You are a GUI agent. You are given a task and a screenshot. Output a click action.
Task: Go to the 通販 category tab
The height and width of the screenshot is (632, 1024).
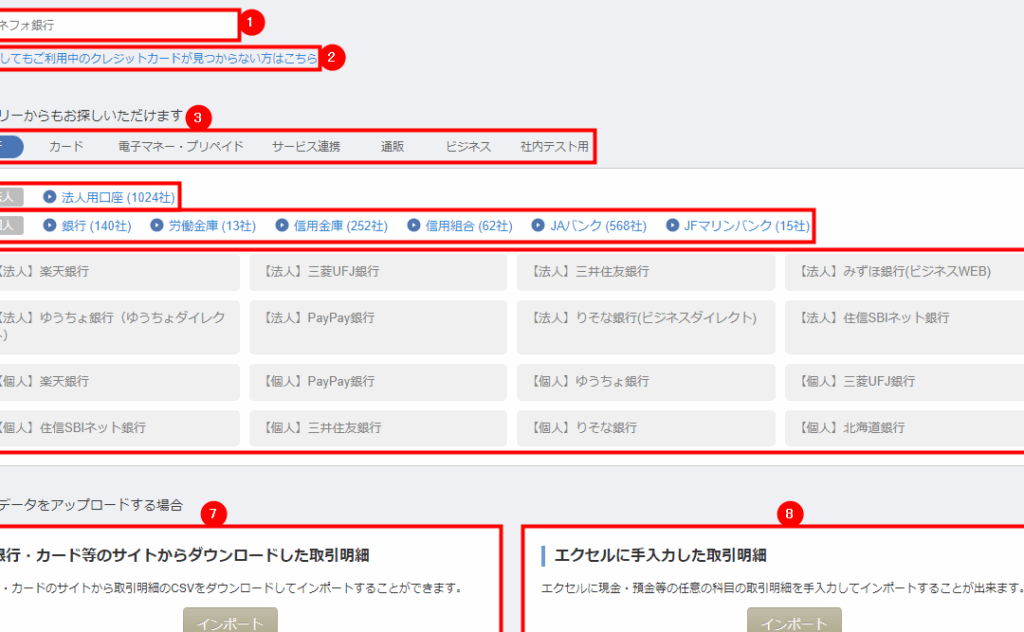click(x=392, y=147)
